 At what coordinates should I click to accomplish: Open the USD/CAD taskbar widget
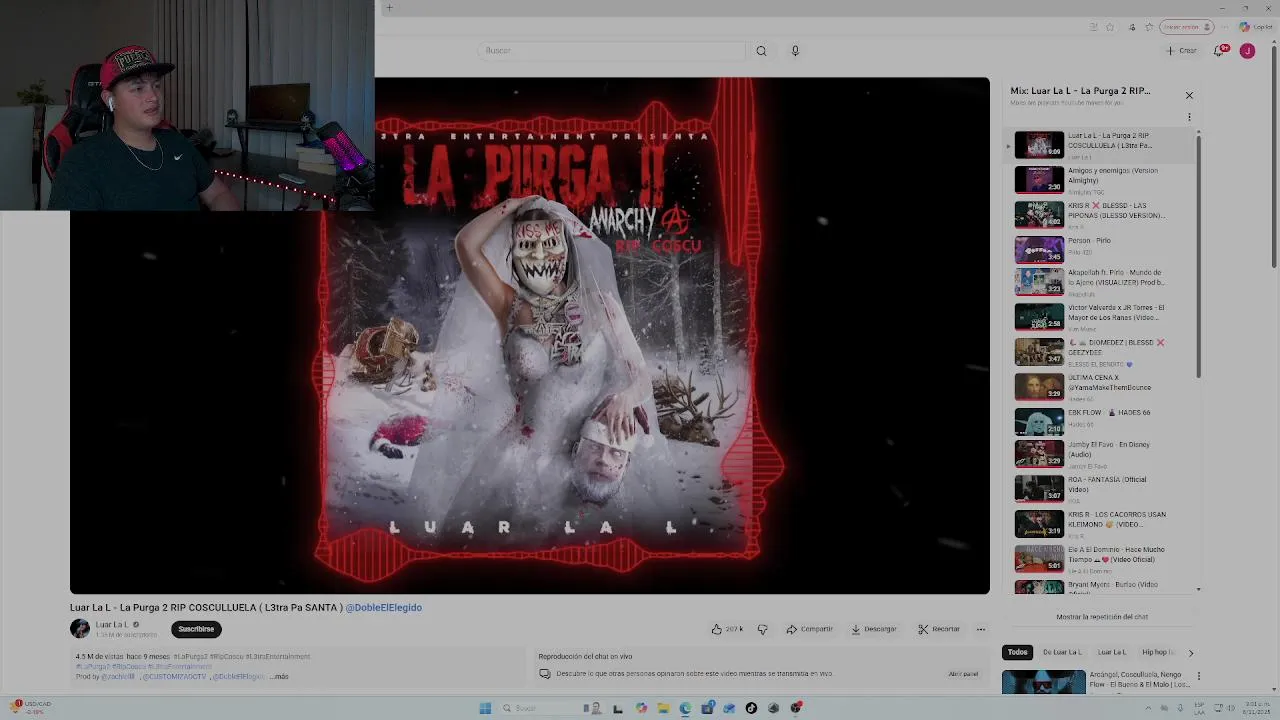point(32,707)
